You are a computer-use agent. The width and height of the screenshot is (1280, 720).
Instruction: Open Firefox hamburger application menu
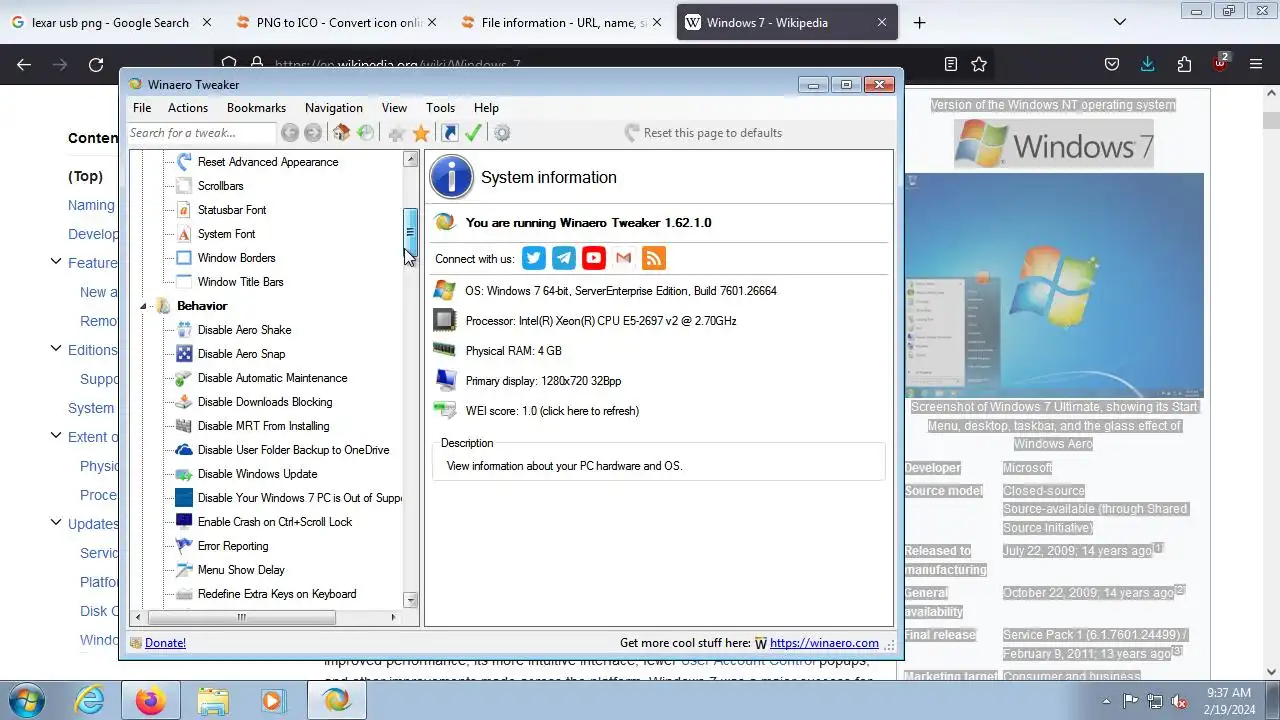click(1256, 64)
